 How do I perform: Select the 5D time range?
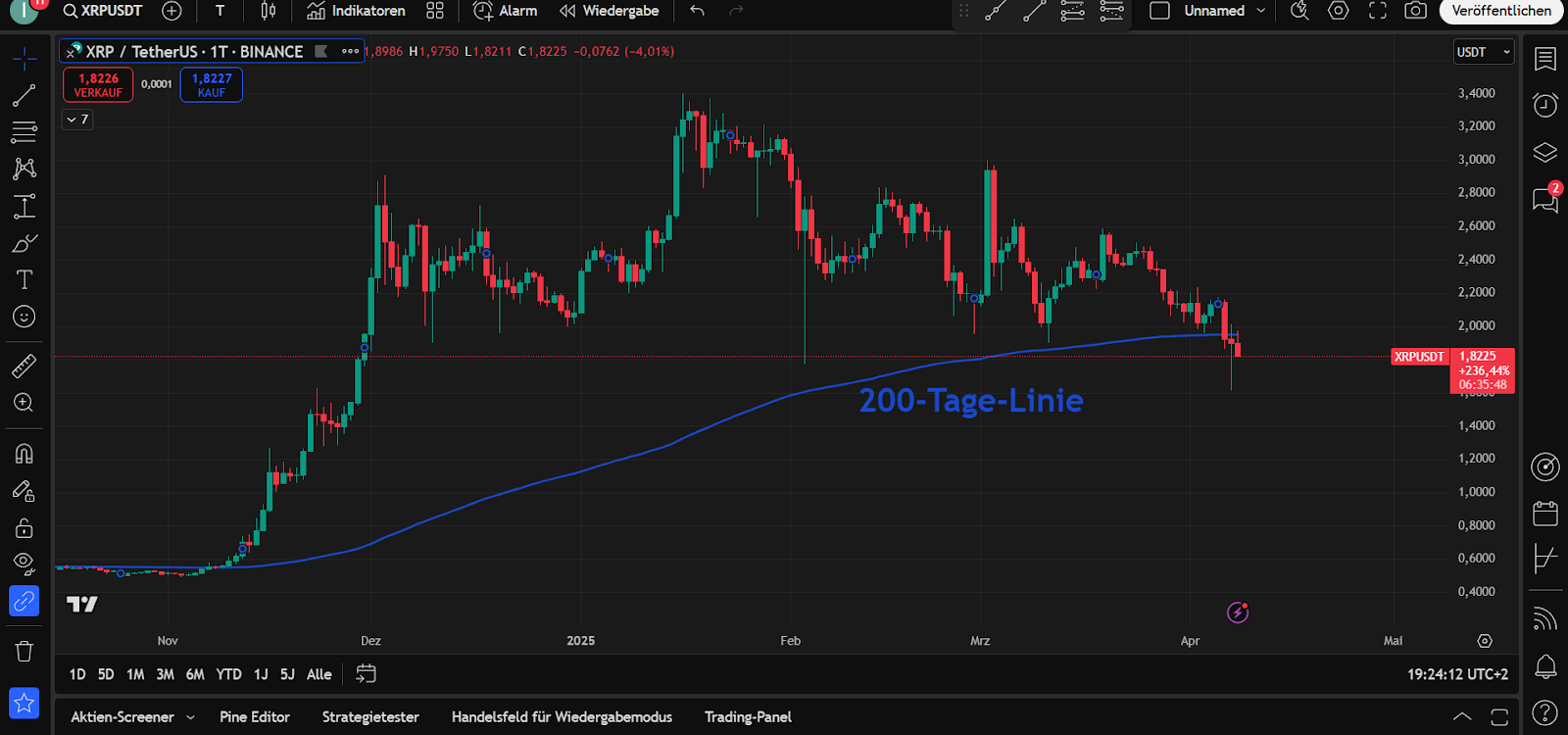(106, 674)
